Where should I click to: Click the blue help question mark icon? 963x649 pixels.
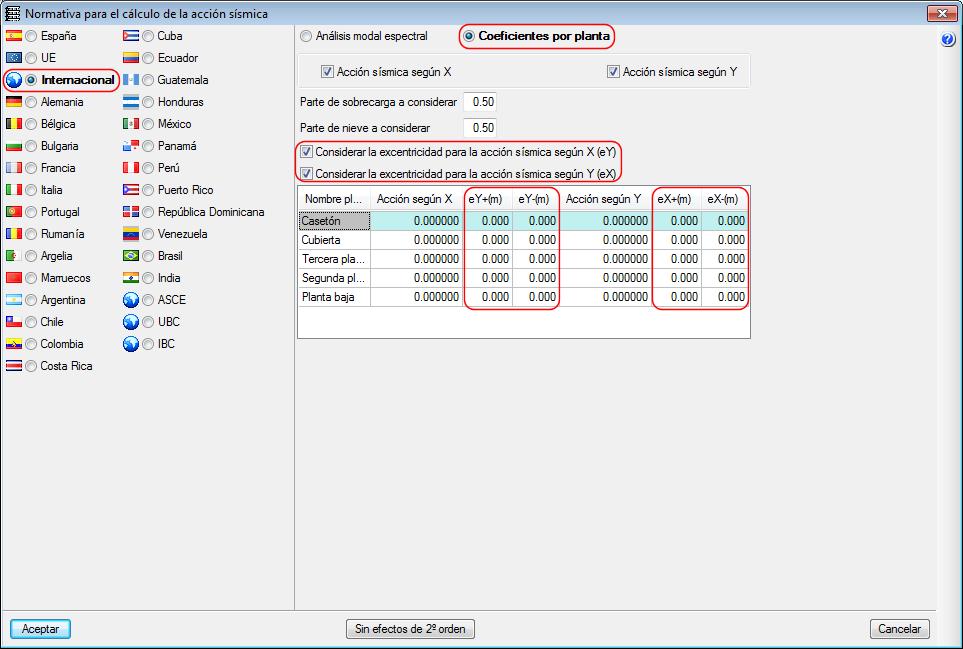[x=948, y=40]
